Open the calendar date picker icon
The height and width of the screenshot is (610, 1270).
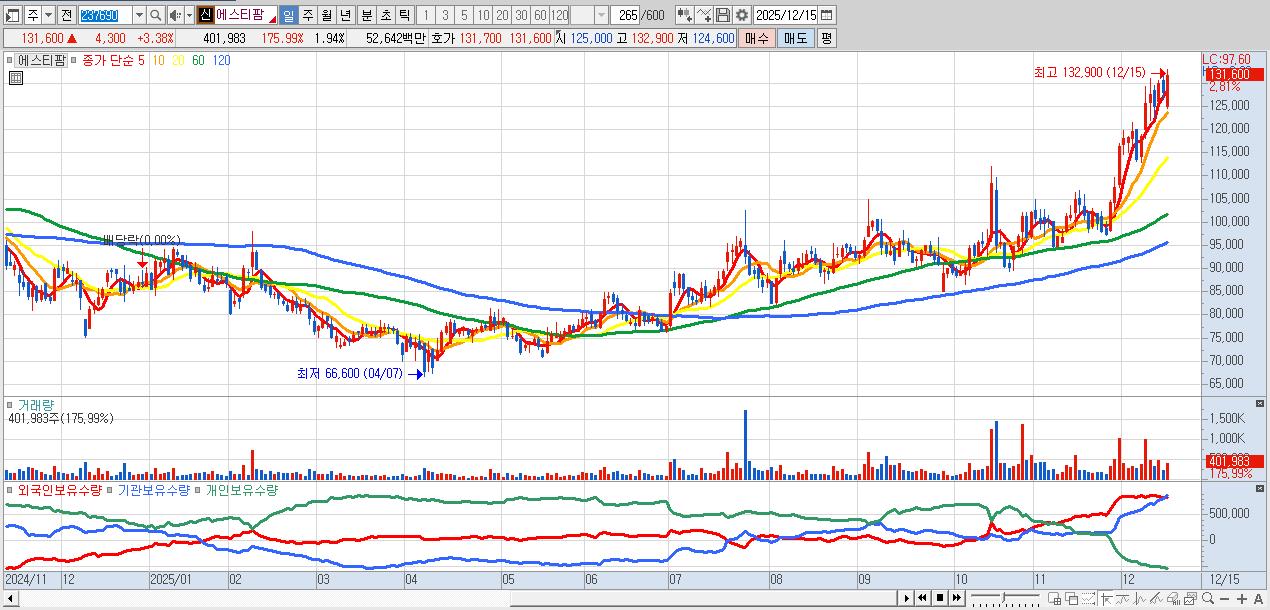click(x=825, y=15)
